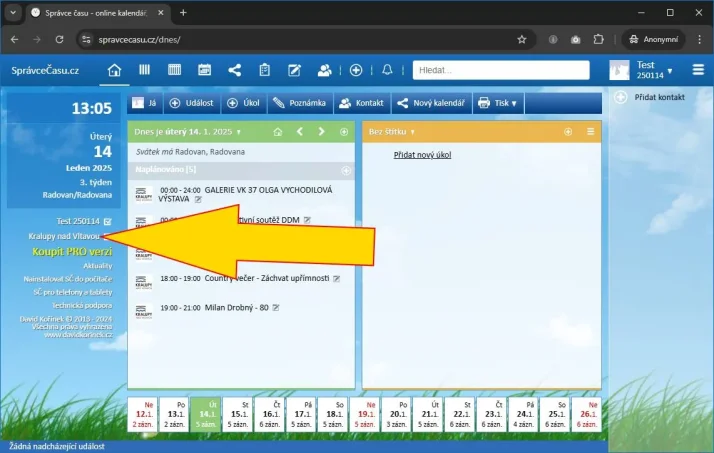Click plus icon in Naplánováno section header
Screen dimensions: 714x453
point(345,170)
